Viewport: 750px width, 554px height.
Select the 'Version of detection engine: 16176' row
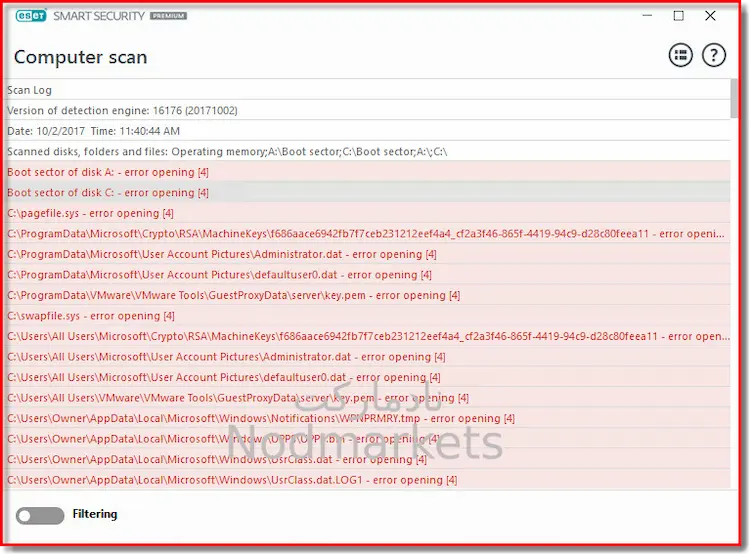click(x=367, y=110)
